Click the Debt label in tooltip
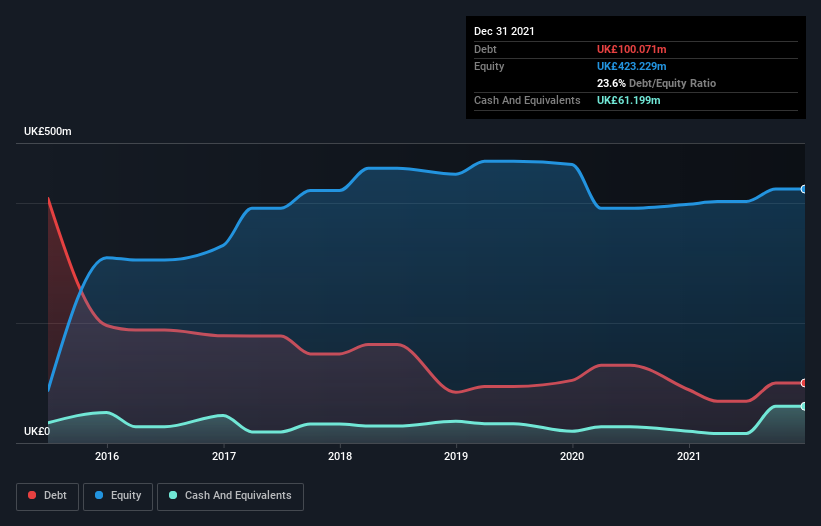 pyautogui.click(x=485, y=49)
